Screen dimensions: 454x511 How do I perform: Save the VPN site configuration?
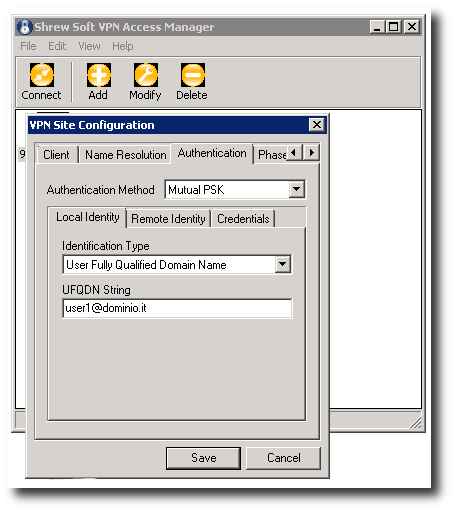tap(203, 458)
